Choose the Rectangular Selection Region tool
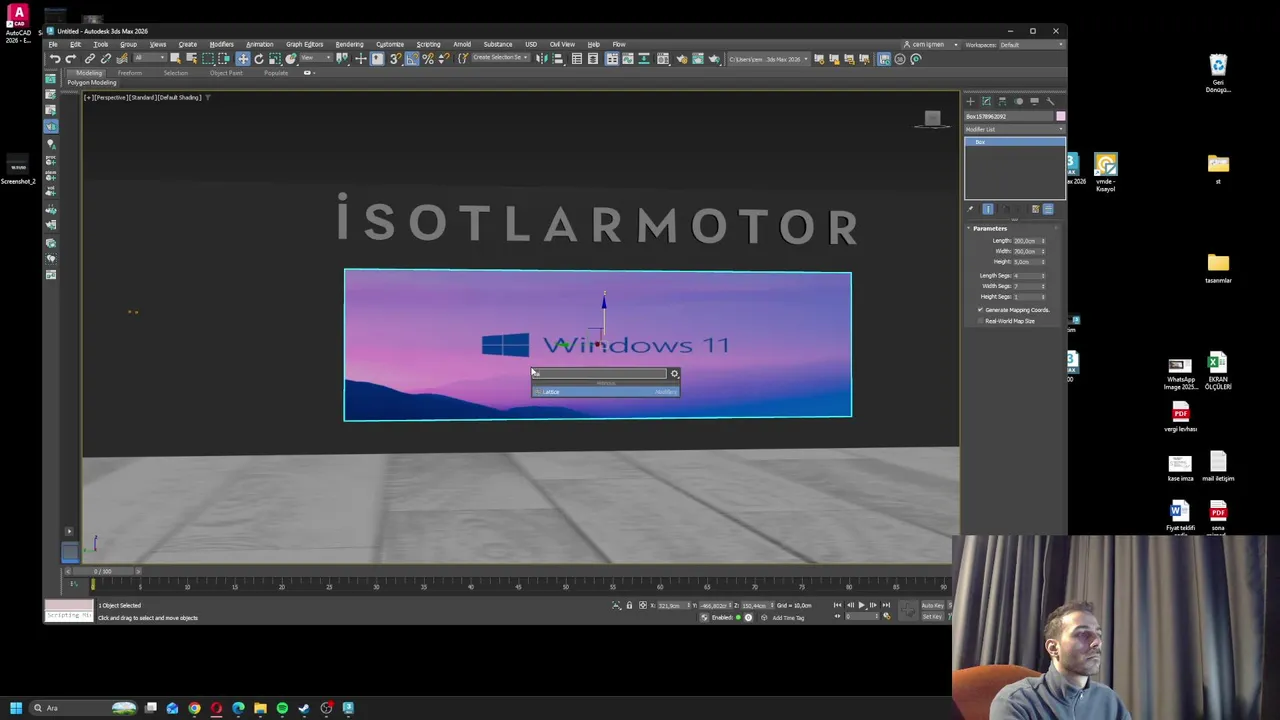The width and height of the screenshot is (1280, 720). [208, 58]
